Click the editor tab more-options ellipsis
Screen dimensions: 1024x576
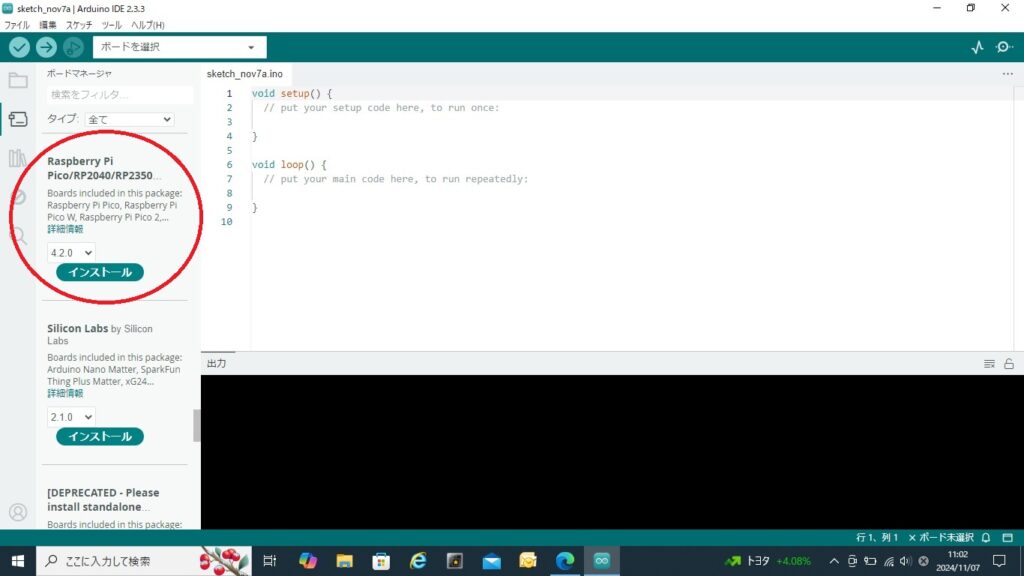coord(1008,74)
